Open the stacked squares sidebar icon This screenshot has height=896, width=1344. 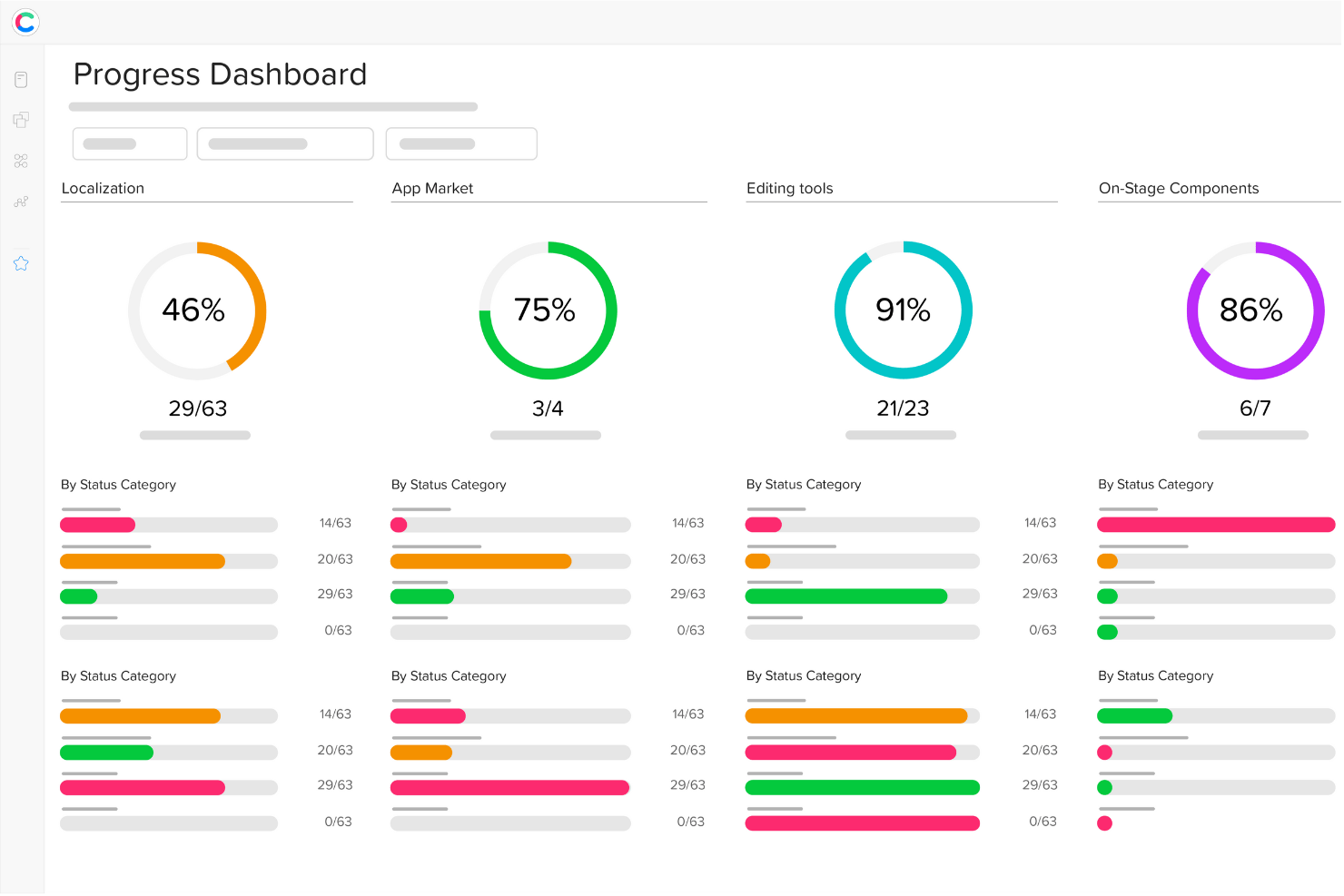pyautogui.click(x=21, y=120)
